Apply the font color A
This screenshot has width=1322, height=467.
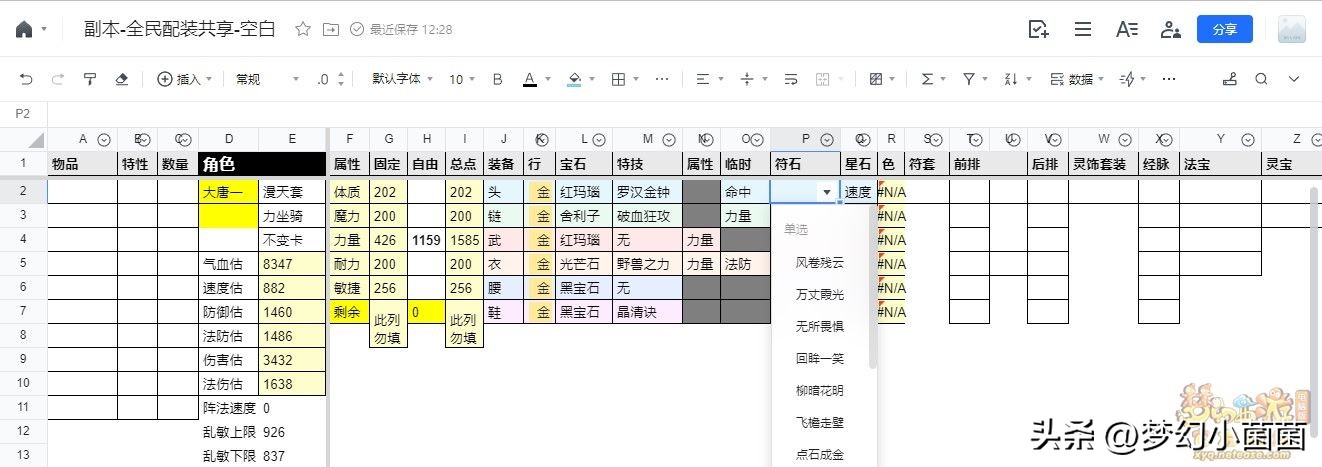point(530,79)
